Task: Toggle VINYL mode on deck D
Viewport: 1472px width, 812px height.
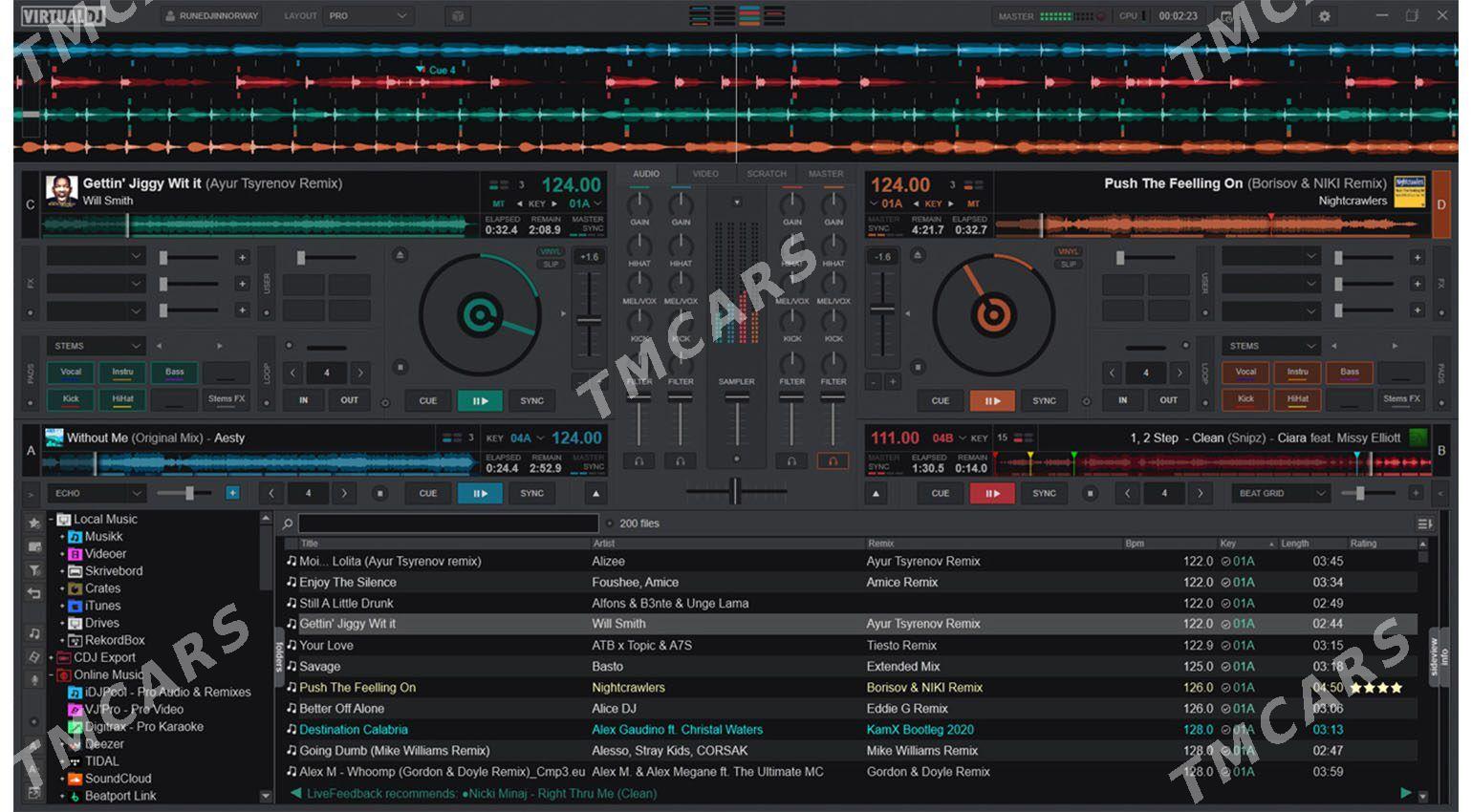Action: 1068,252
